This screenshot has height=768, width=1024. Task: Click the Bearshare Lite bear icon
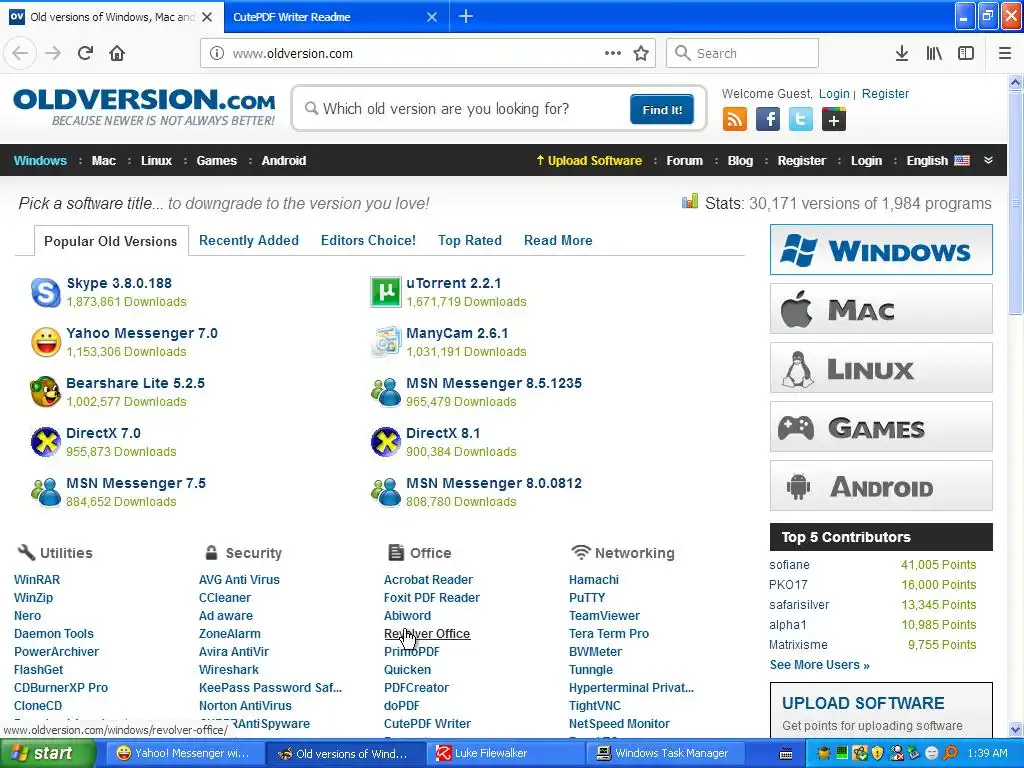(46, 392)
